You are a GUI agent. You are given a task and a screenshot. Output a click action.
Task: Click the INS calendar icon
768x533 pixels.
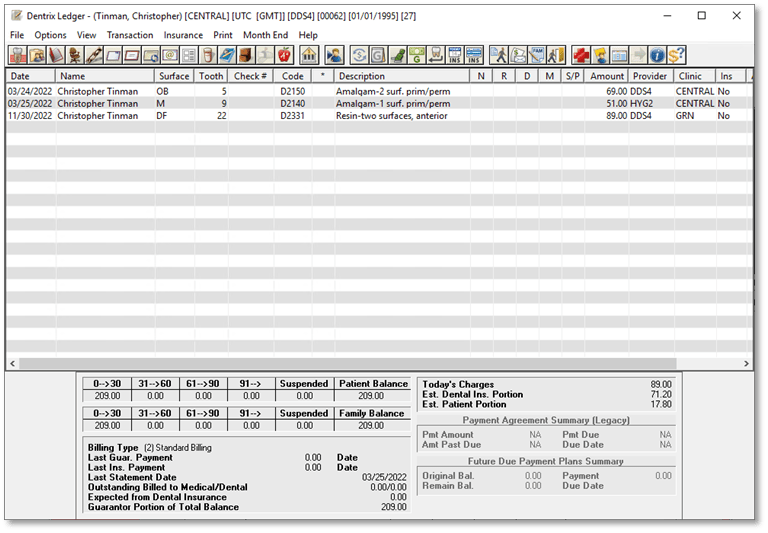pos(455,55)
